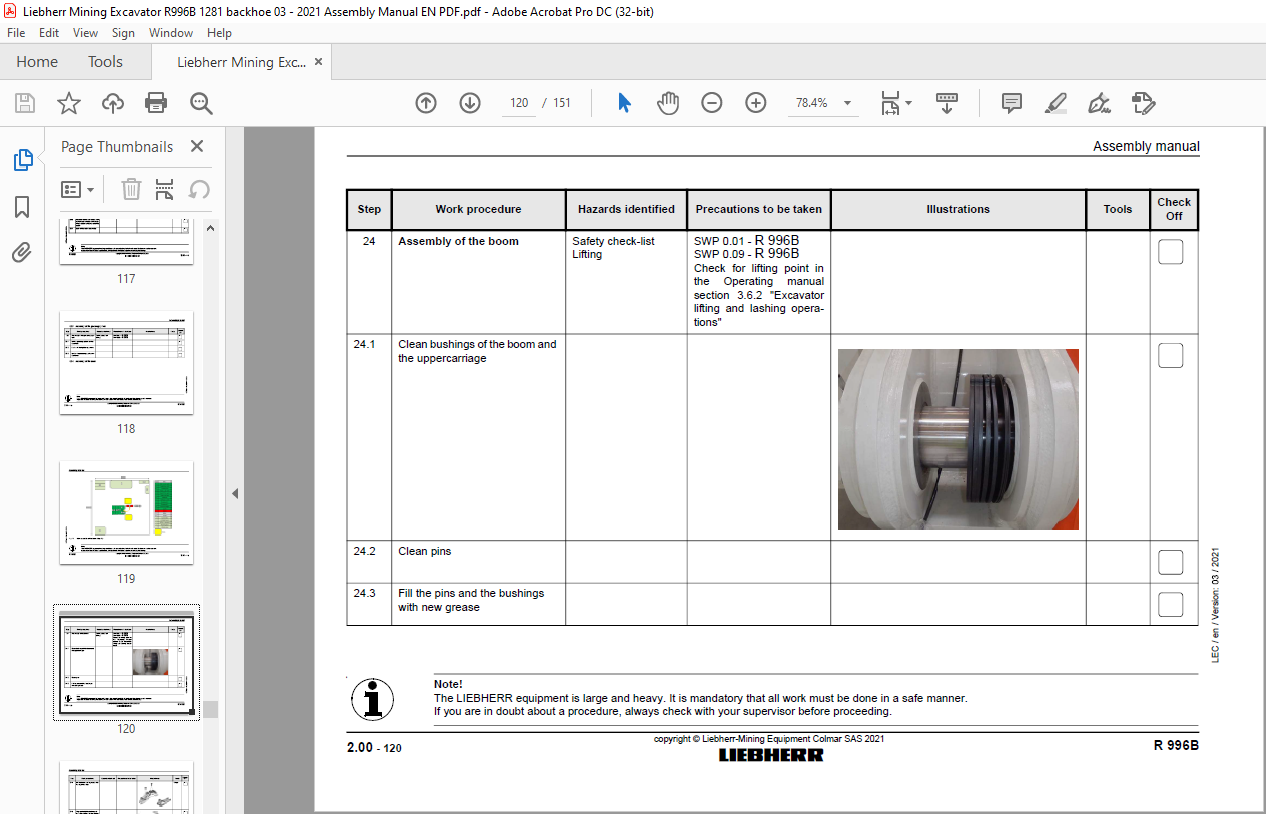
Task: Click the rotate pages icon
Action: (x=199, y=189)
